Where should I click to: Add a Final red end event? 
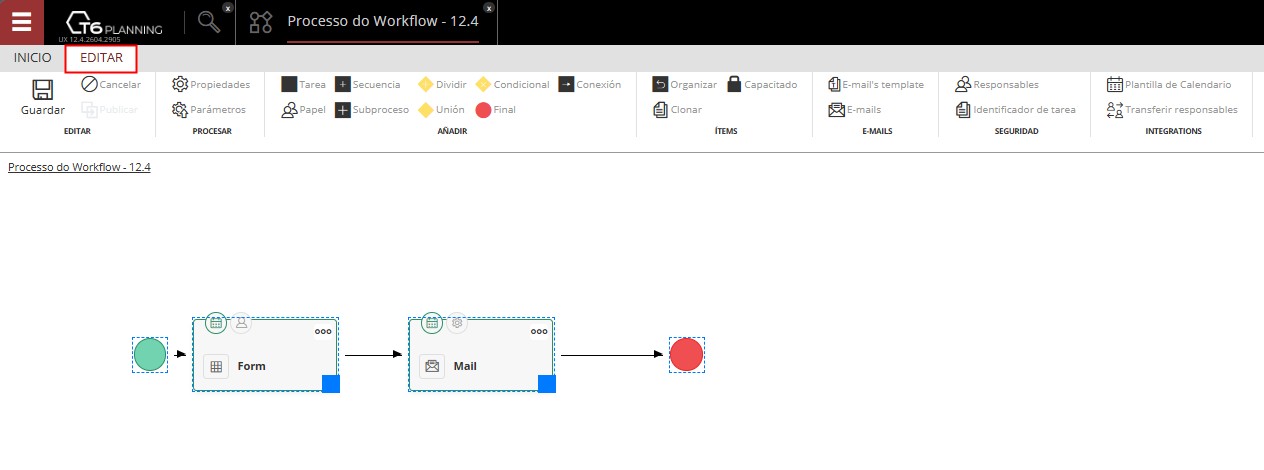[x=496, y=110]
